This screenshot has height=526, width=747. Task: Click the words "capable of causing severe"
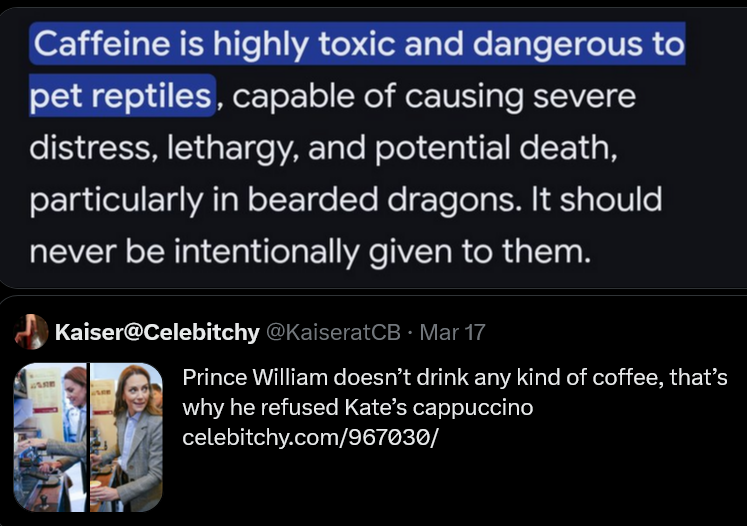[x=434, y=97]
